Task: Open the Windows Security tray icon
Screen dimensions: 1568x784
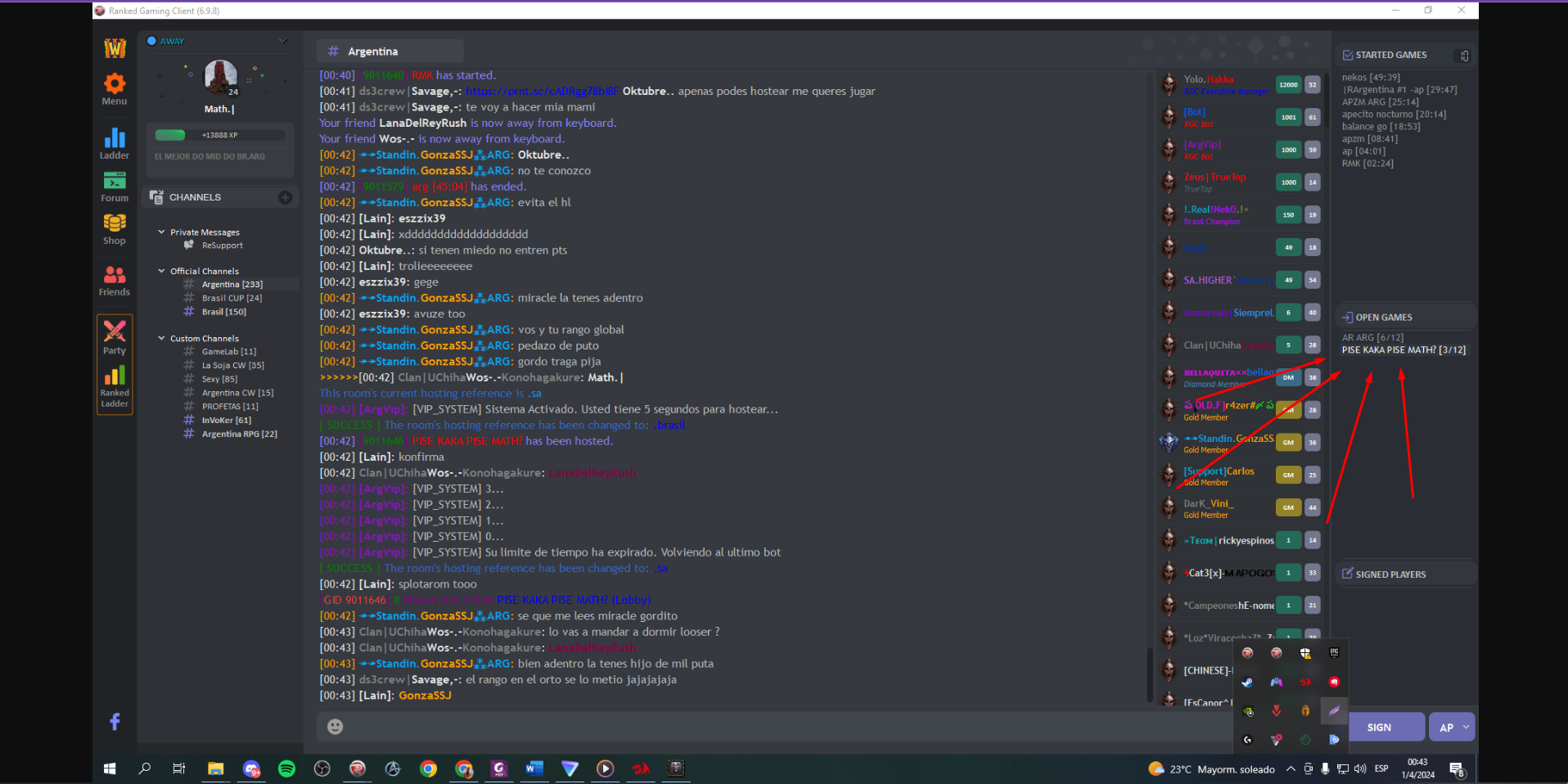Action: 1305,652
